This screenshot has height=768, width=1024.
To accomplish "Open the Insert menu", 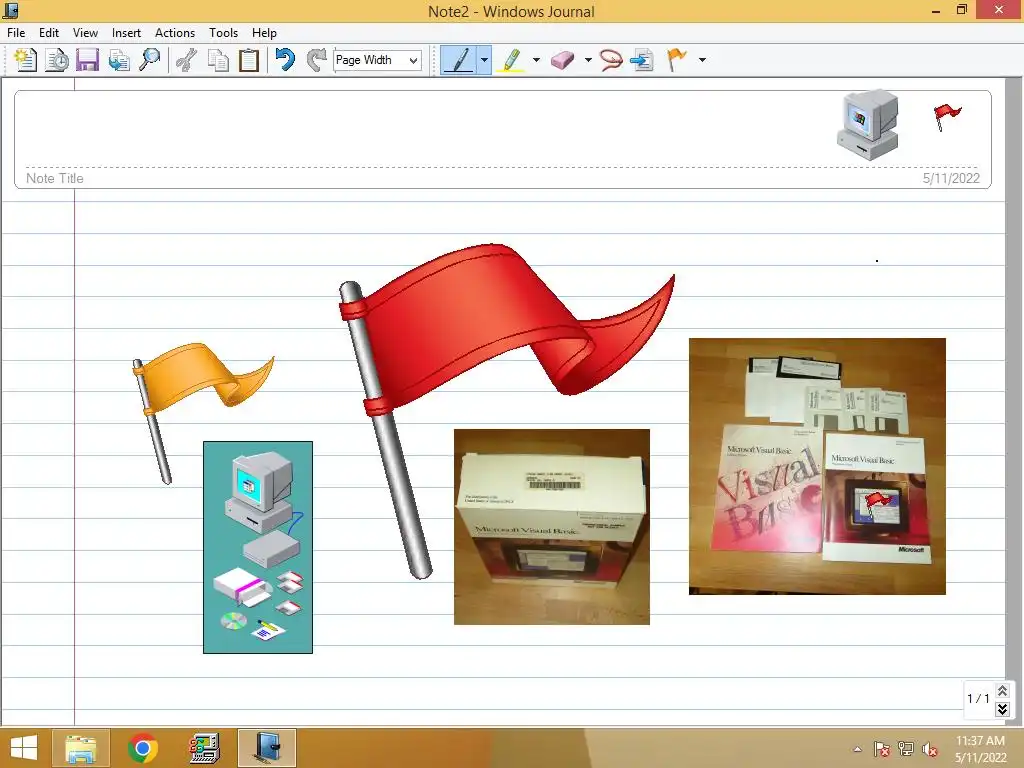I will [126, 33].
